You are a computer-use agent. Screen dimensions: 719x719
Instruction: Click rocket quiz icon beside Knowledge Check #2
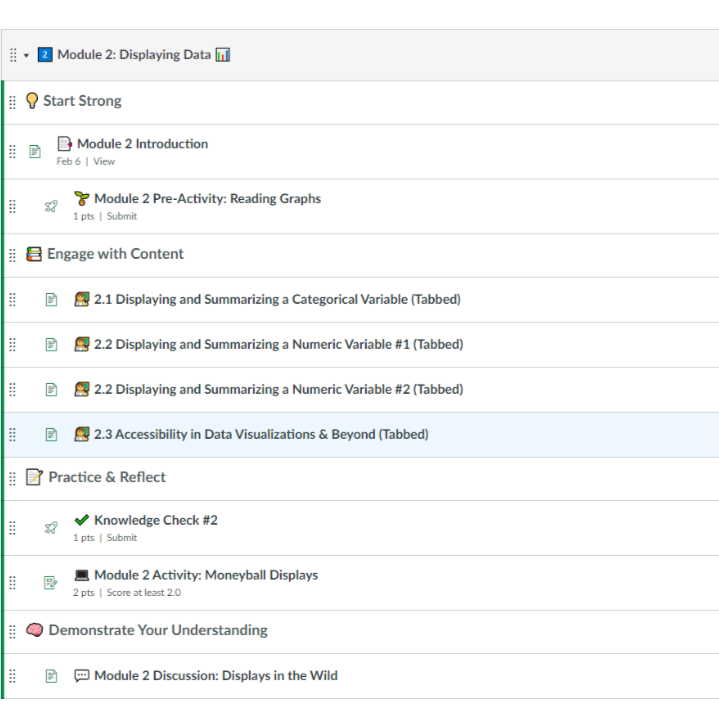pos(51,528)
